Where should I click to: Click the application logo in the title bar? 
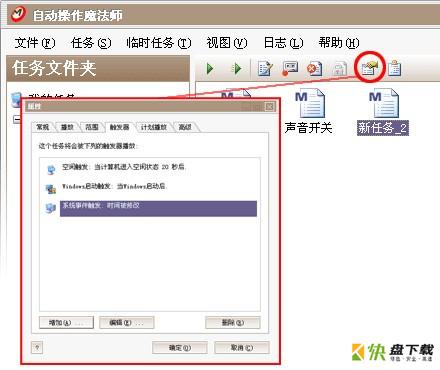coord(18,15)
